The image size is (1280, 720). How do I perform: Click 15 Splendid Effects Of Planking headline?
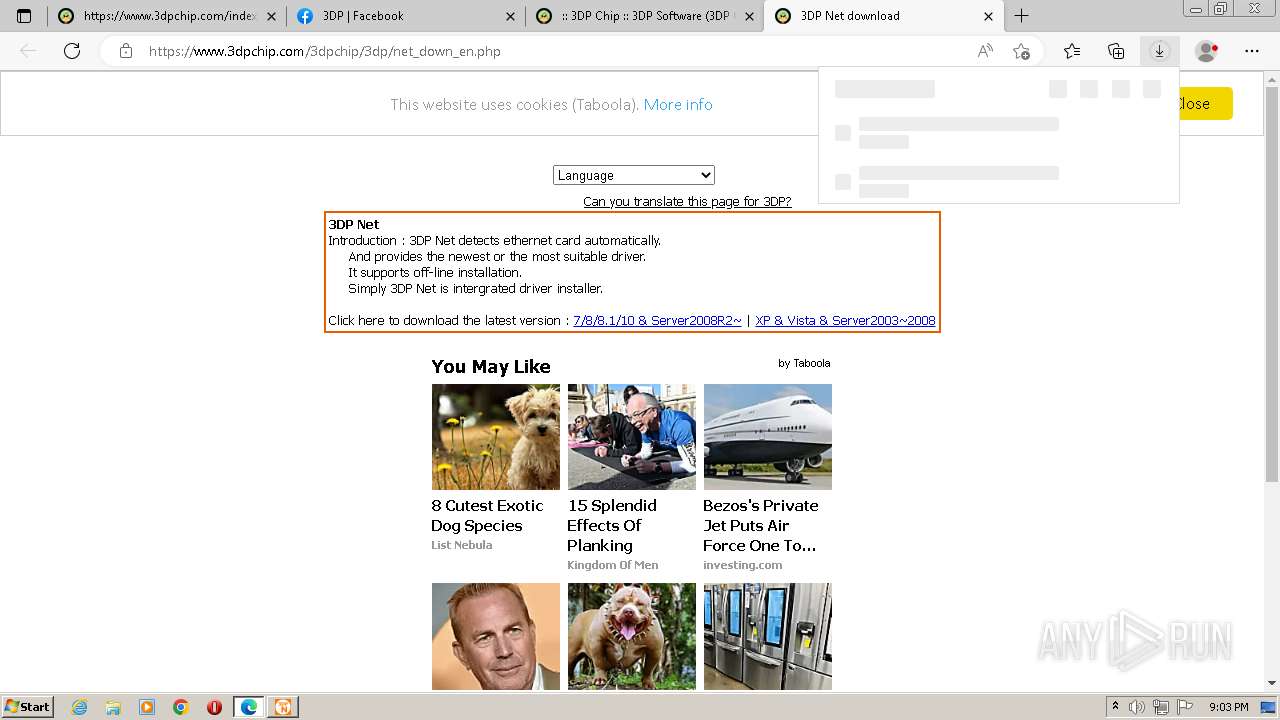tap(612, 525)
